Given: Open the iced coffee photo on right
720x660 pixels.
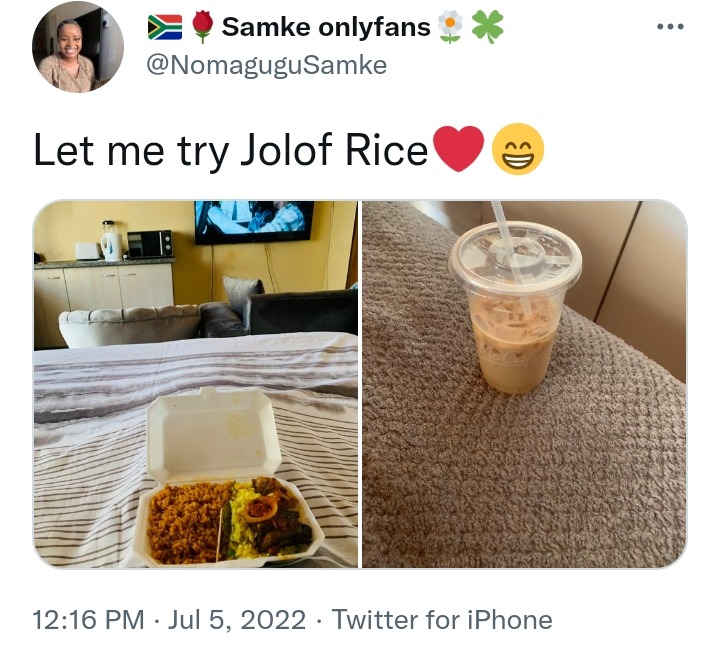Looking at the screenshot, I should [524, 384].
